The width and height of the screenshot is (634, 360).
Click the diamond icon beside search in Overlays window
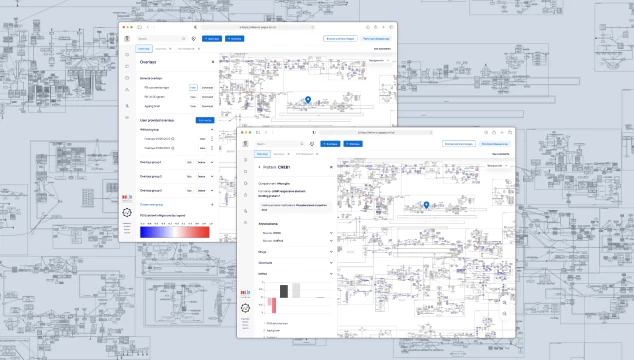[x=194, y=39]
